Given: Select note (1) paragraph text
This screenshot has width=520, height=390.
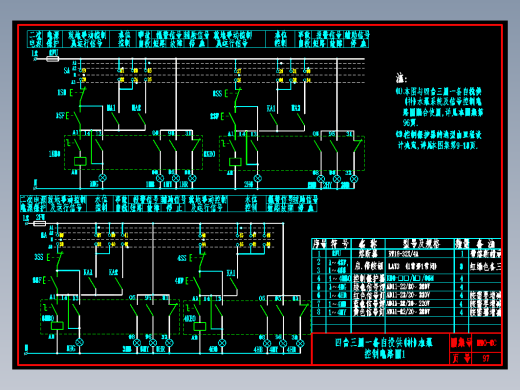Looking at the screenshot, I should click(439, 107).
